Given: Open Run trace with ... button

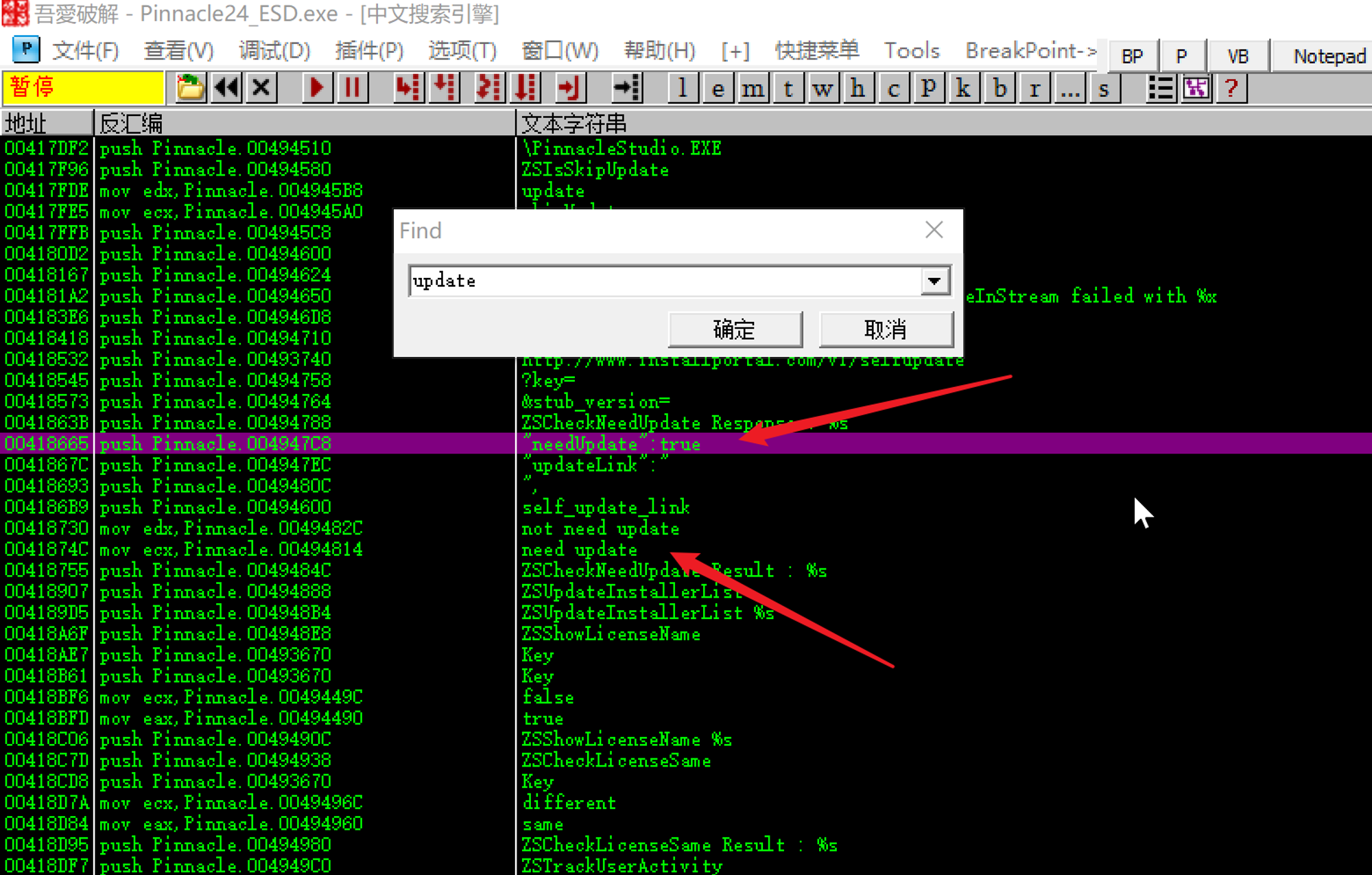Looking at the screenshot, I should (1069, 88).
